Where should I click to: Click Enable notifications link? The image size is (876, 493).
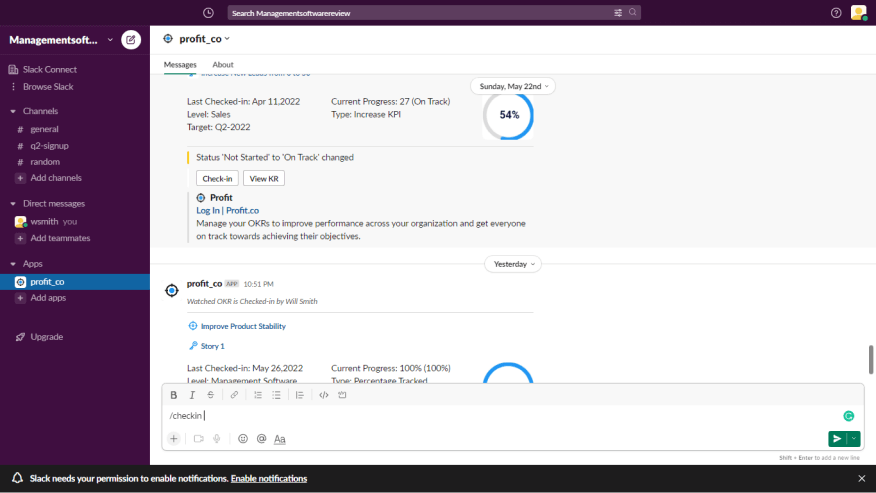pos(269,478)
